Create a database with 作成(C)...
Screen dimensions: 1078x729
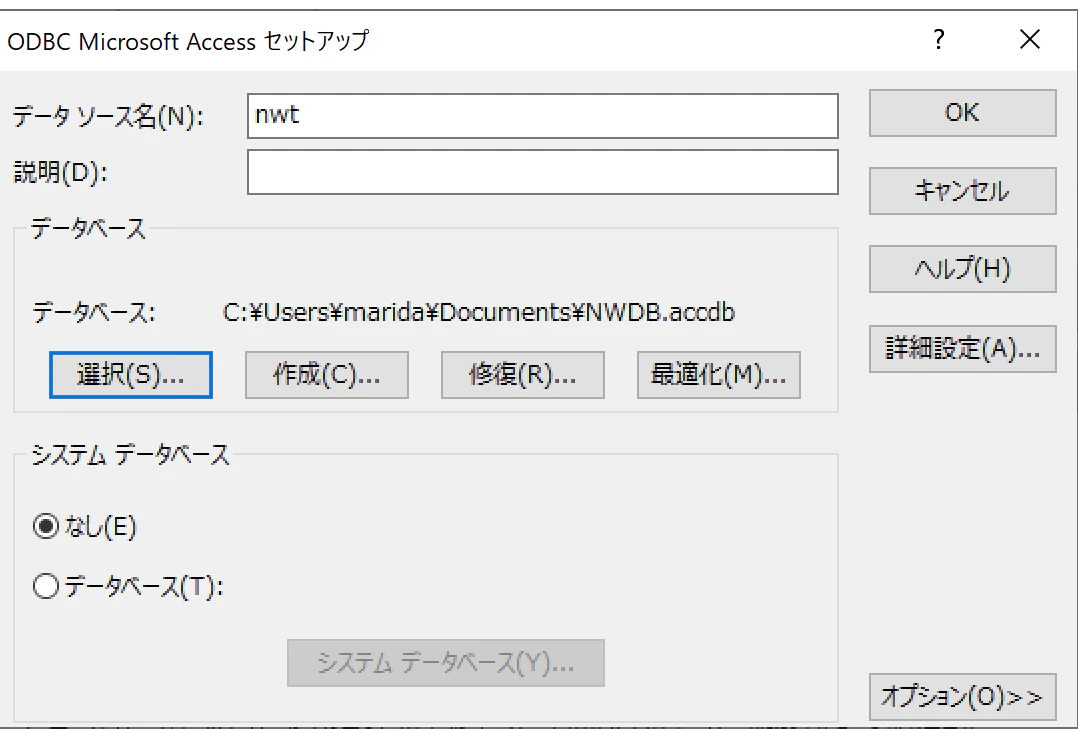tap(327, 375)
